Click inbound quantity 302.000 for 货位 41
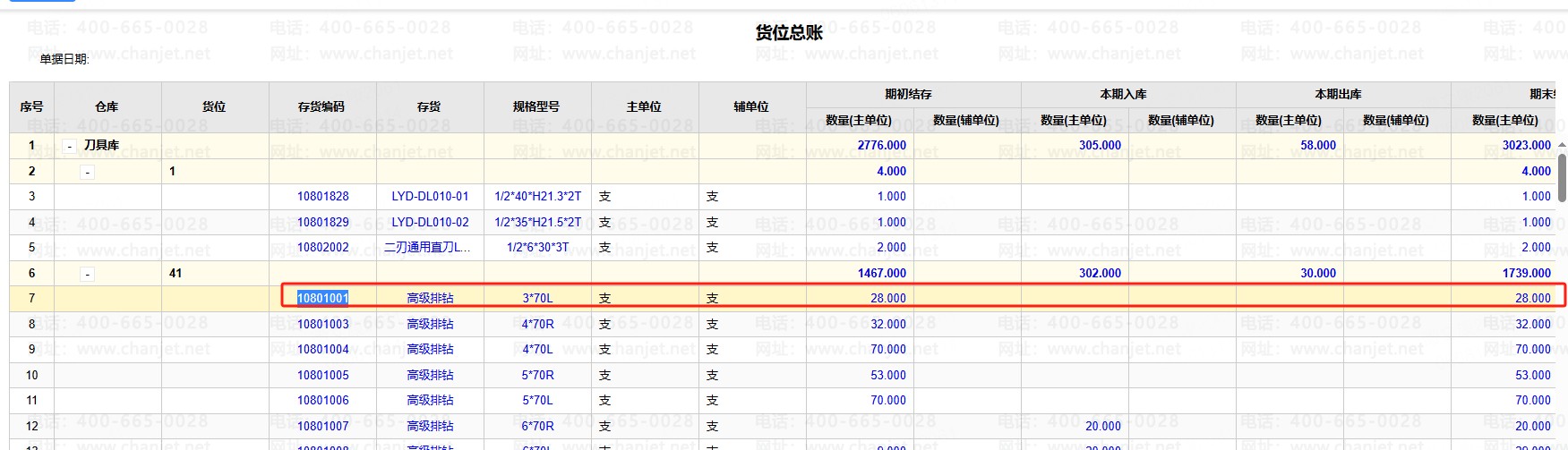Image resolution: width=1568 pixels, height=450 pixels. 1100,273
